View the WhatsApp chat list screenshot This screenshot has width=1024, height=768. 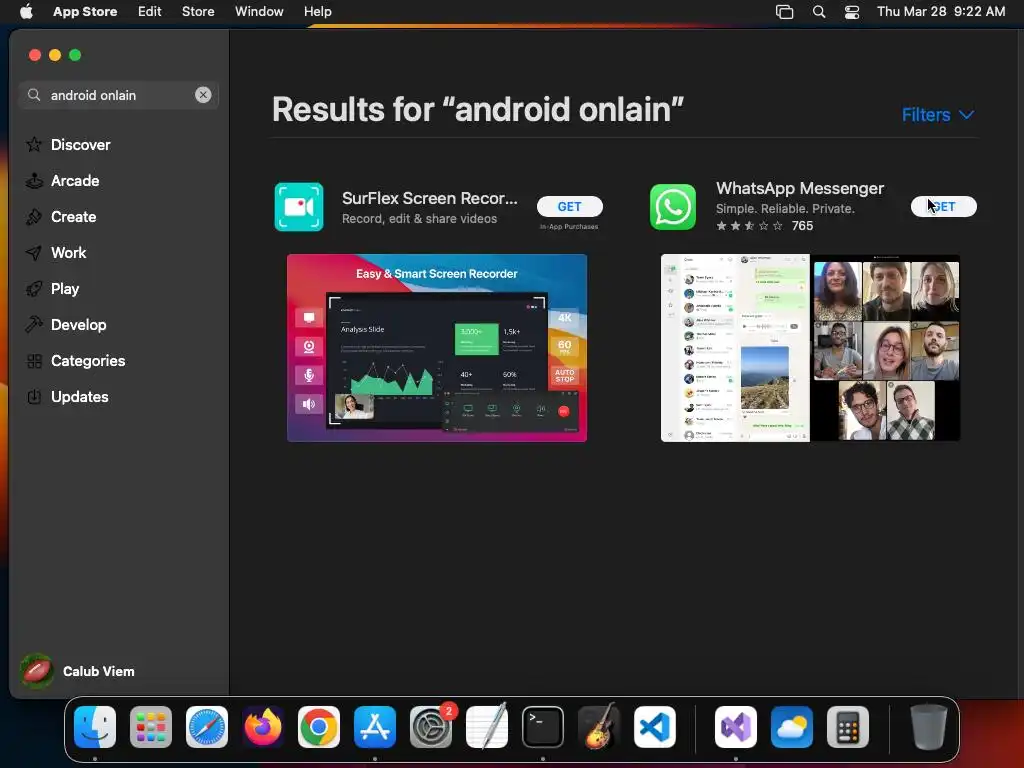click(x=735, y=348)
